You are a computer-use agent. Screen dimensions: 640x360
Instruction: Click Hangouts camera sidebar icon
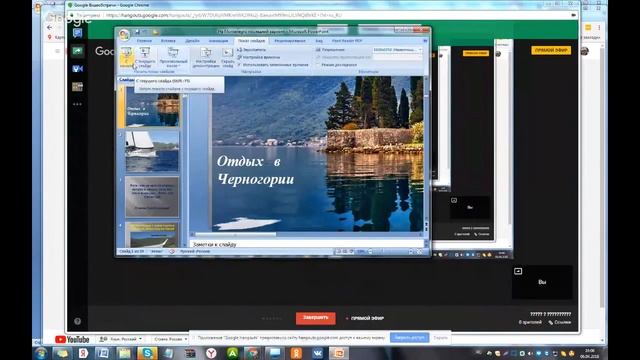77,69
